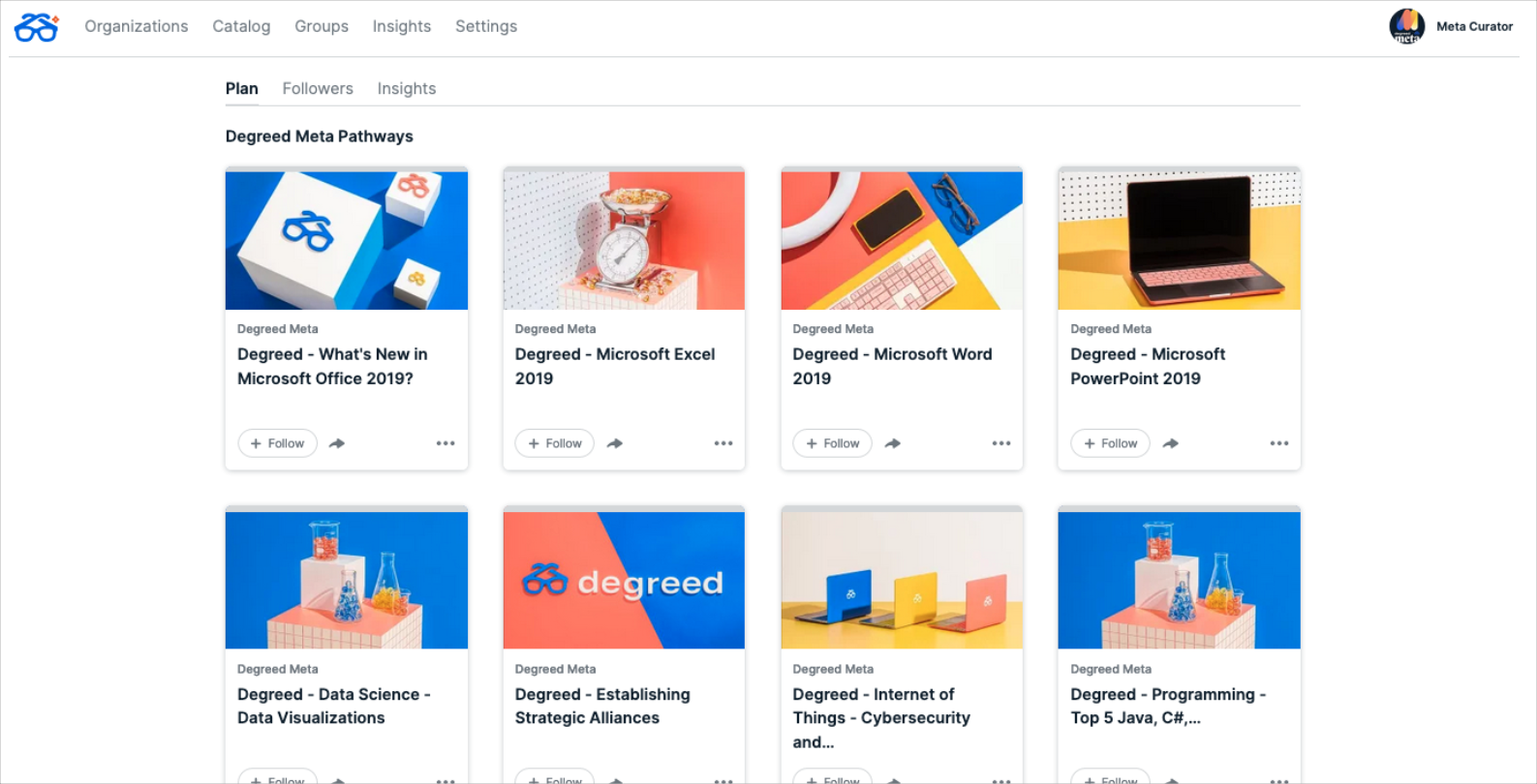1537x784 pixels.
Task: Open Degreed - What's New in Microsoft Office 2019? title
Action: click(x=332, y=367)
